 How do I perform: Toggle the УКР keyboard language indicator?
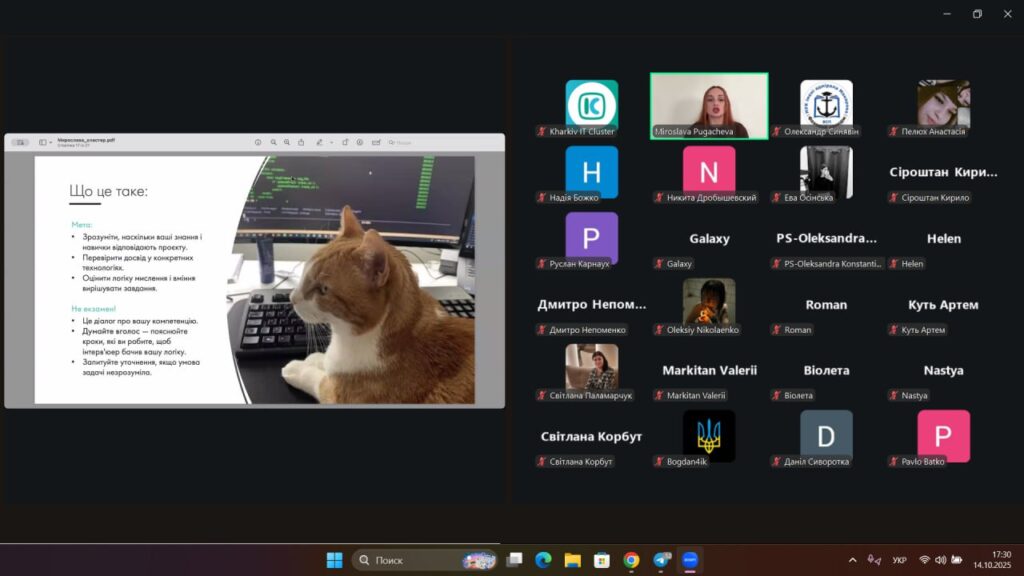(x=899, y=560)
